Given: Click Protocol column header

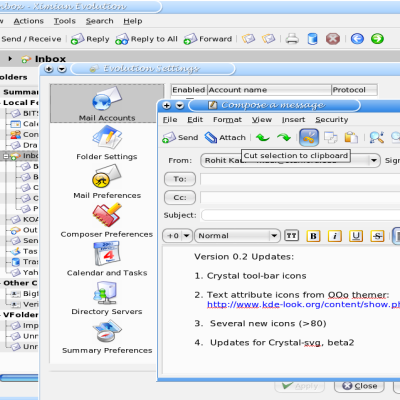Looking at the screenshot, I should point(354,90).
